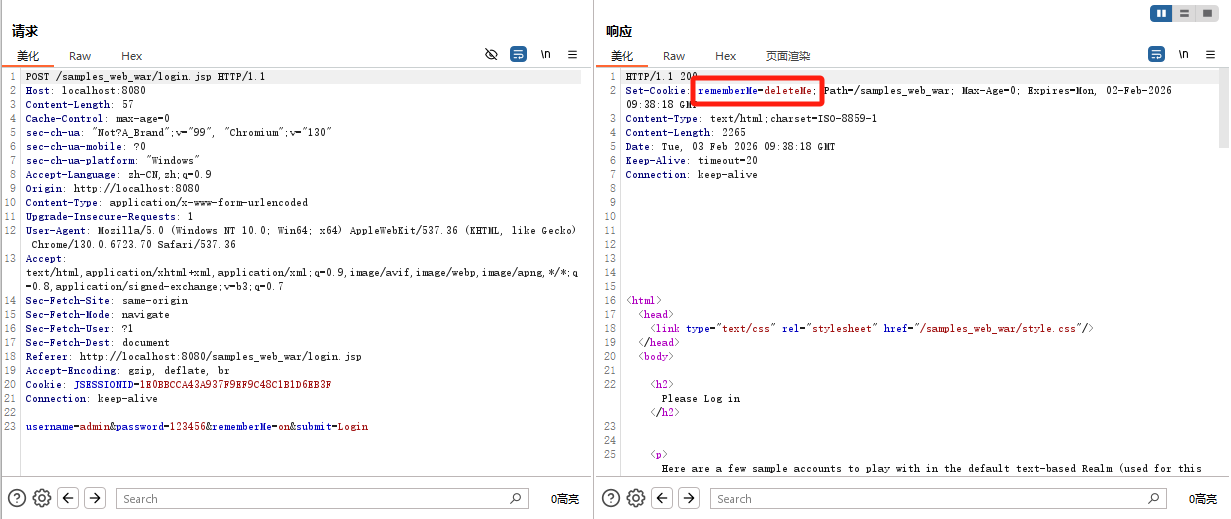
Task: Click the Upgrade-Insecure-Requests: 1 header
Action: pos(109,216)
